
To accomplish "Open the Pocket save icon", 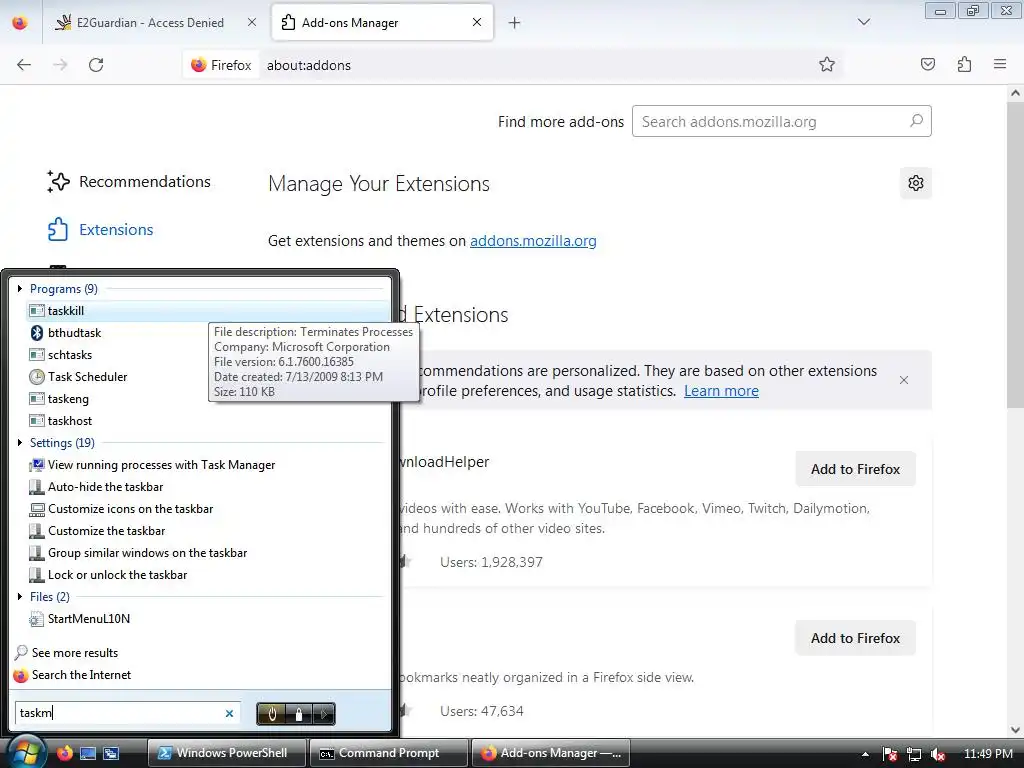I will (x=927, y=64).
